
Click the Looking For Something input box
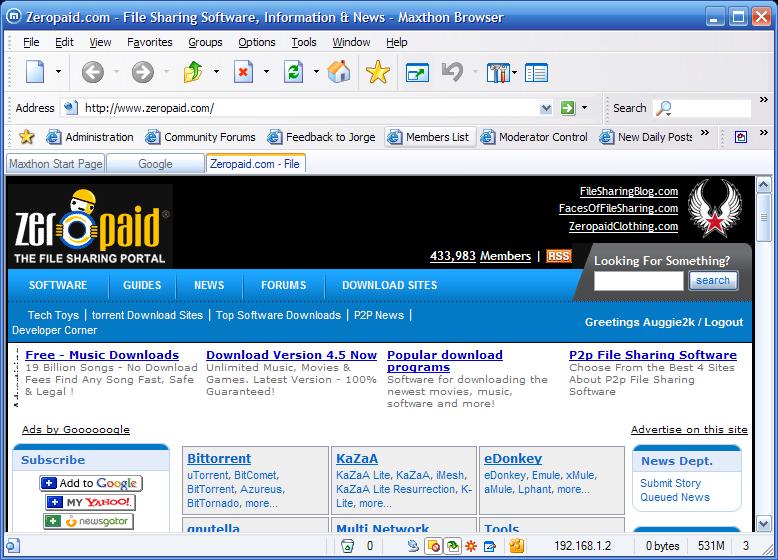(x=639, y=281)
